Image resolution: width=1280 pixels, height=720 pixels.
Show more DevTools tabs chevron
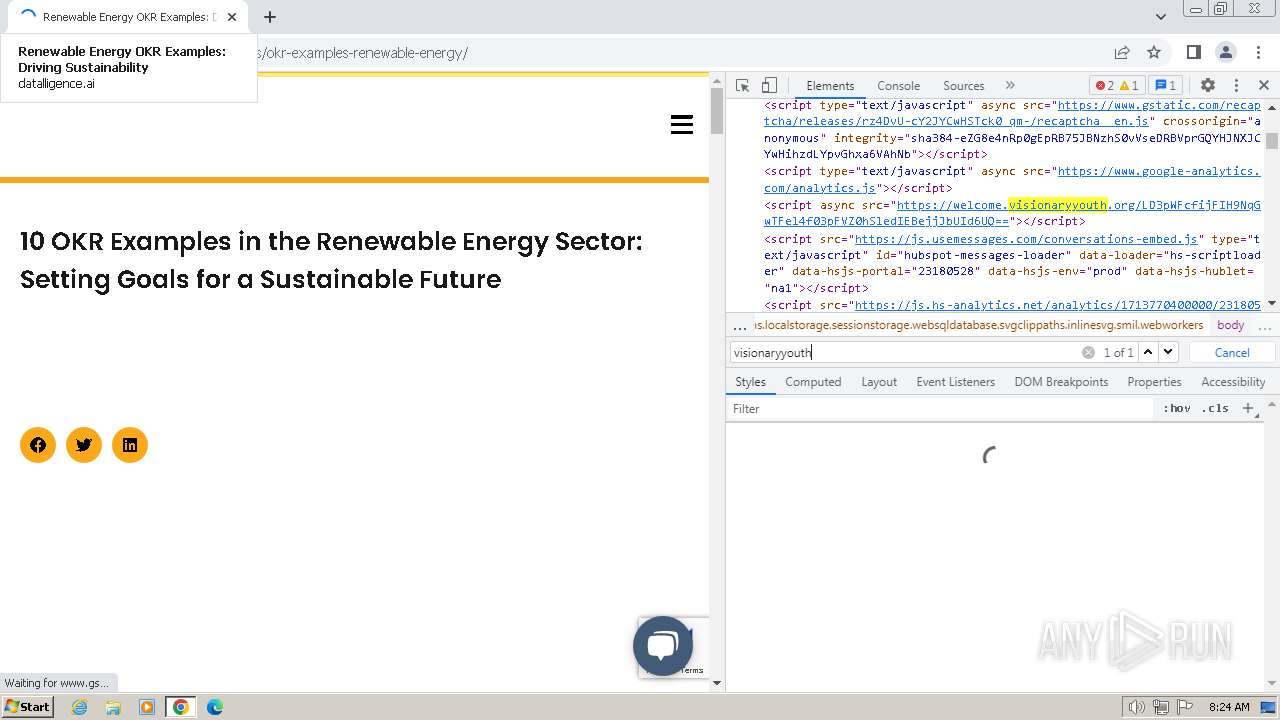1010,86
